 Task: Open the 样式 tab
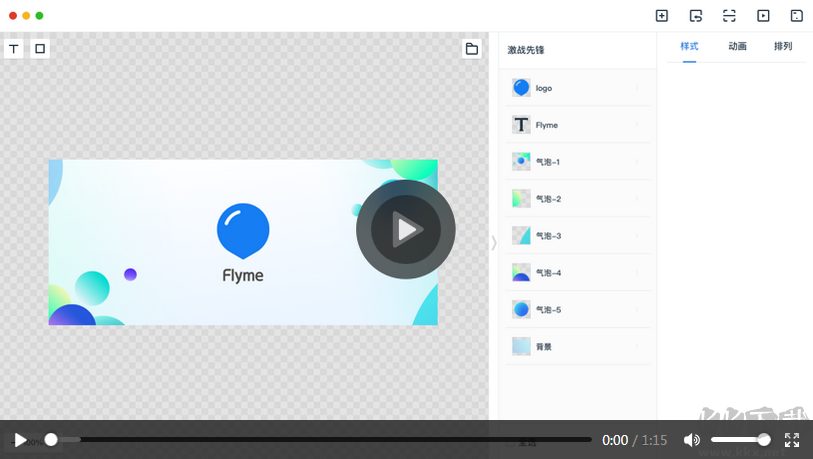point(689,46)
